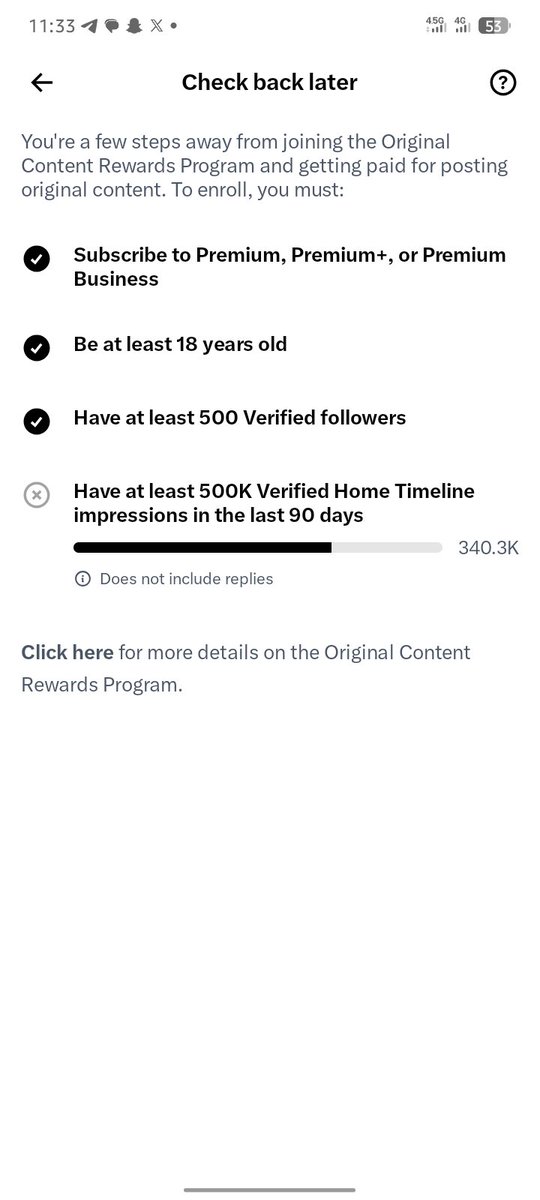Tap the checkmark for 18 years old requirement
Image resolution: width=540 pixels, height=1200 pixels.
(36, 348)
